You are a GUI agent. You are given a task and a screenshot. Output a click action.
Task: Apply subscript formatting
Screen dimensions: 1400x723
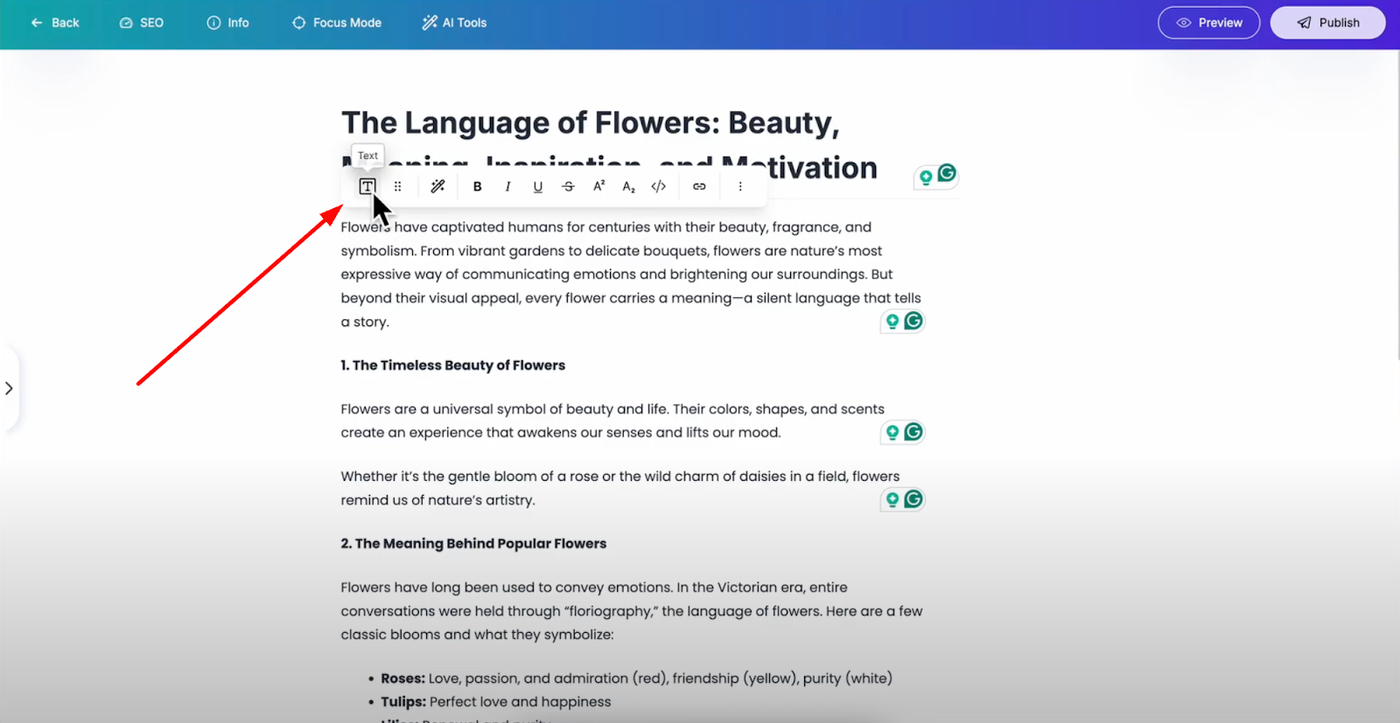click(x=629, y=187)
